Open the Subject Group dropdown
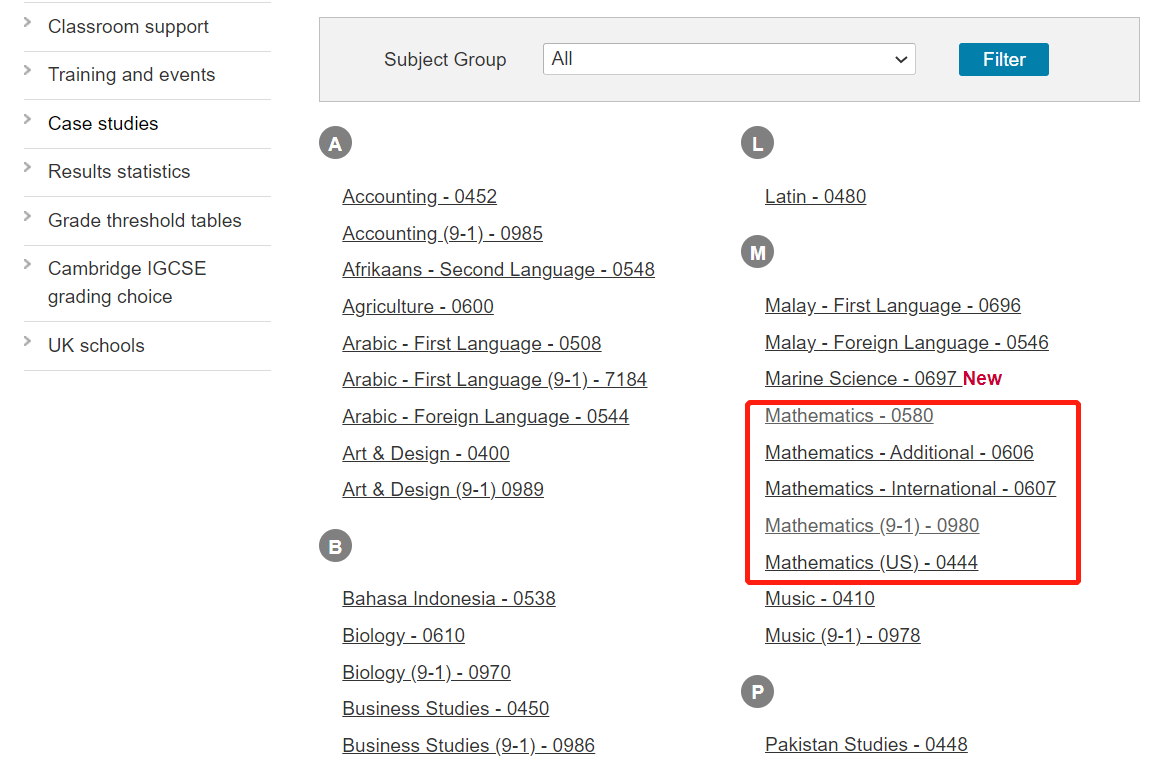The image size is (1169, 762). (x=728, y=59)
